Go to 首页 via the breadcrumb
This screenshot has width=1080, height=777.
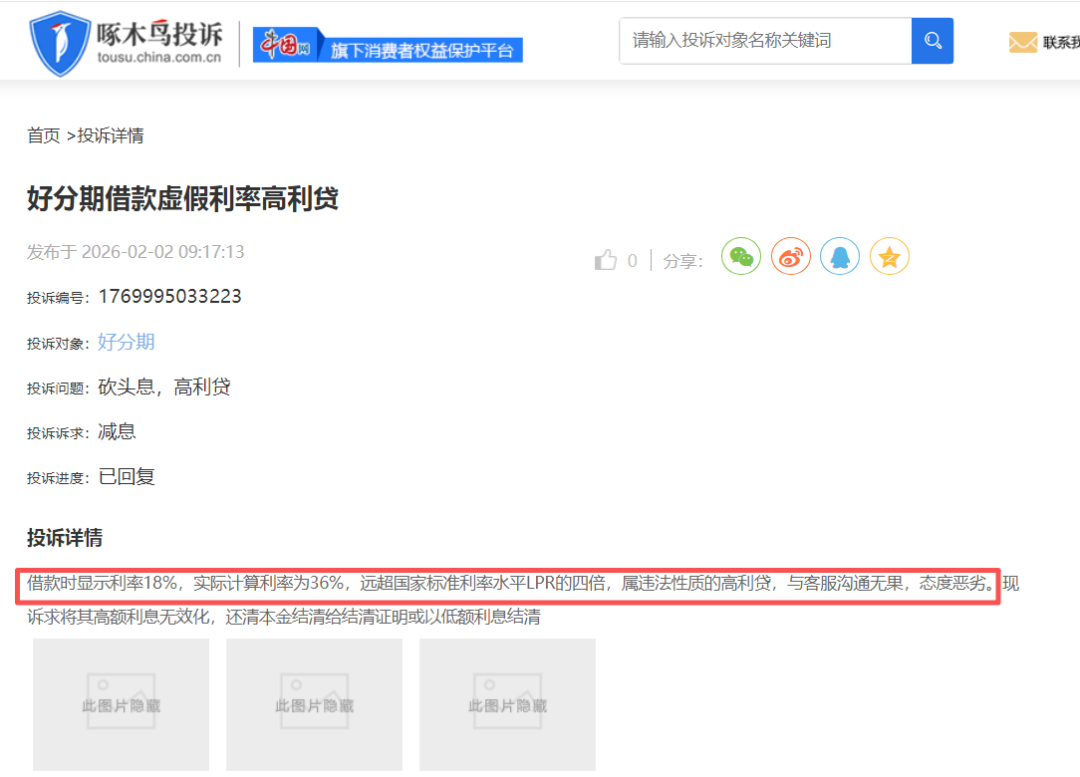point(43,136)
